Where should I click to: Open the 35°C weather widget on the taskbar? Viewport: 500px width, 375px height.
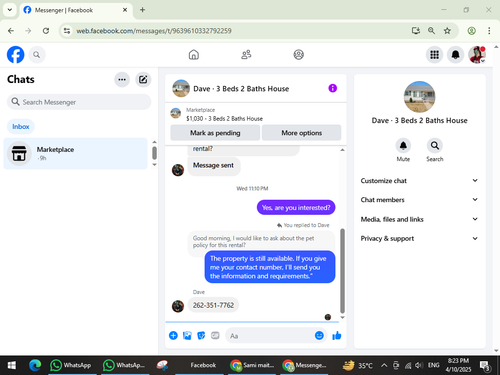pos(358,365)
